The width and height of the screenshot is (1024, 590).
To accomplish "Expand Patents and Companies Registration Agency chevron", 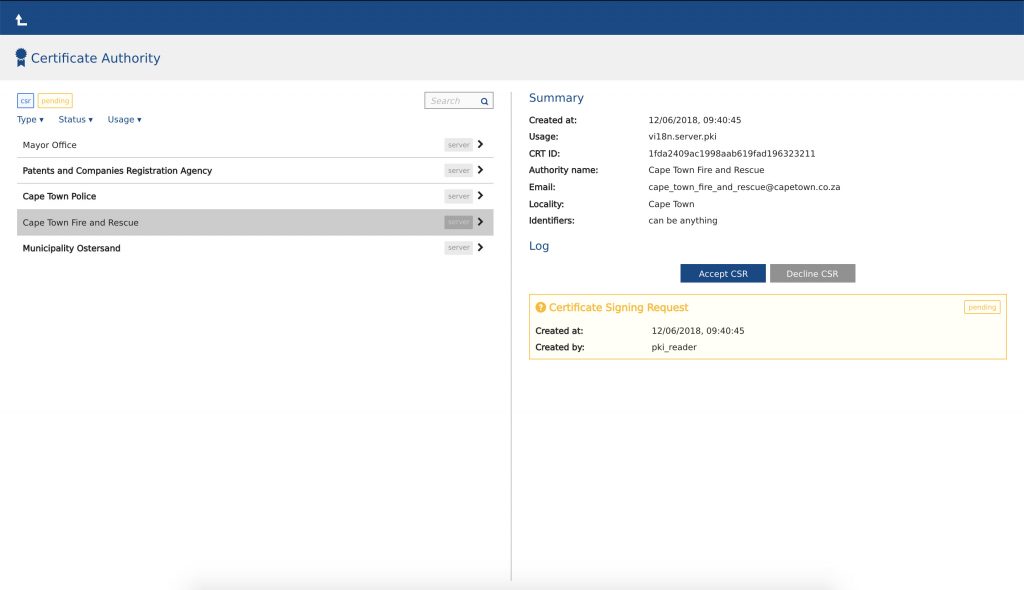I will coord(481,170).
